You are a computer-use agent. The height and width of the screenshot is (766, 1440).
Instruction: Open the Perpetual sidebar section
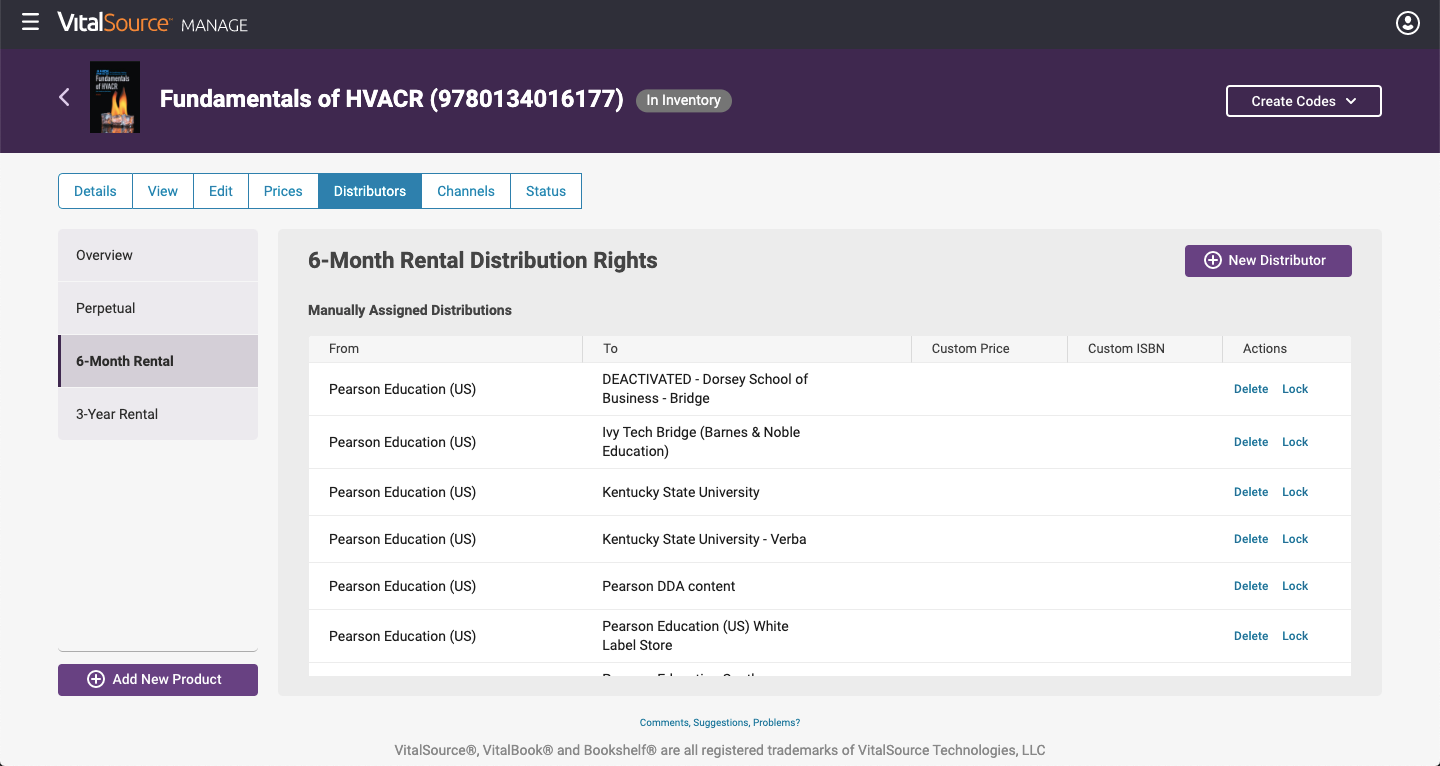[158, 308]
